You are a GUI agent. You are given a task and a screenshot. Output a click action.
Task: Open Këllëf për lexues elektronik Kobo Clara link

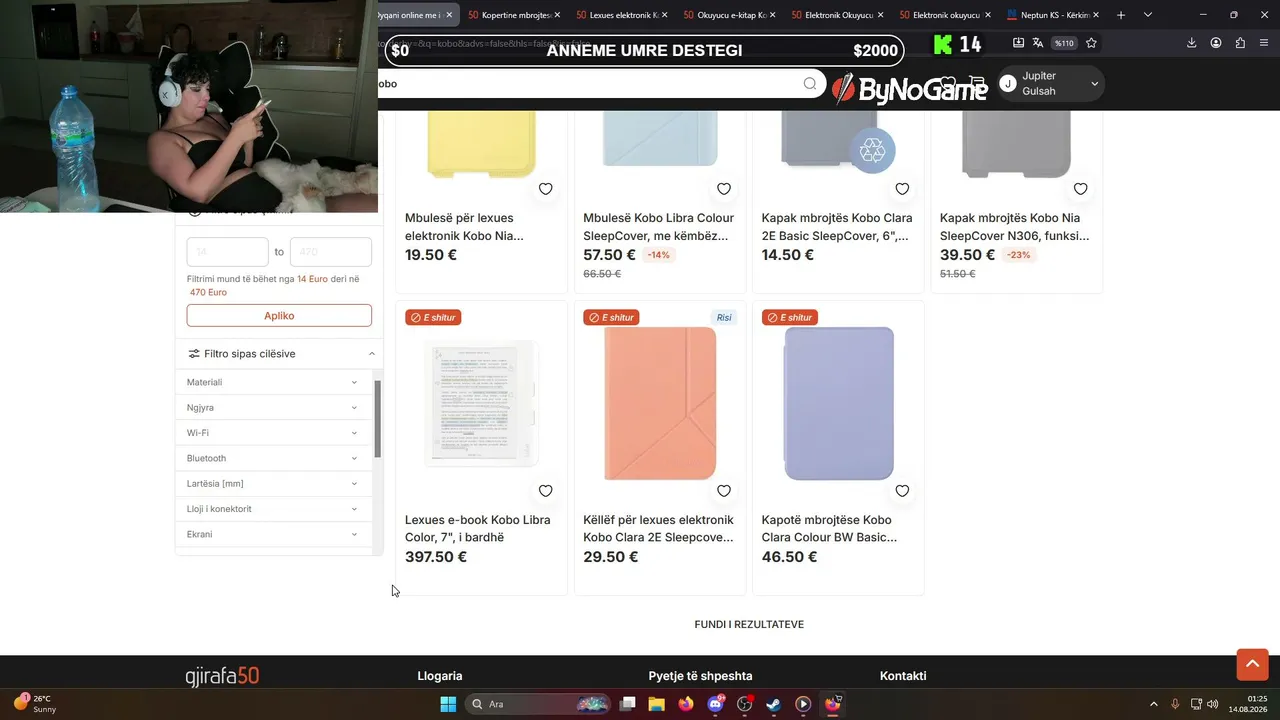coord(658,528)
